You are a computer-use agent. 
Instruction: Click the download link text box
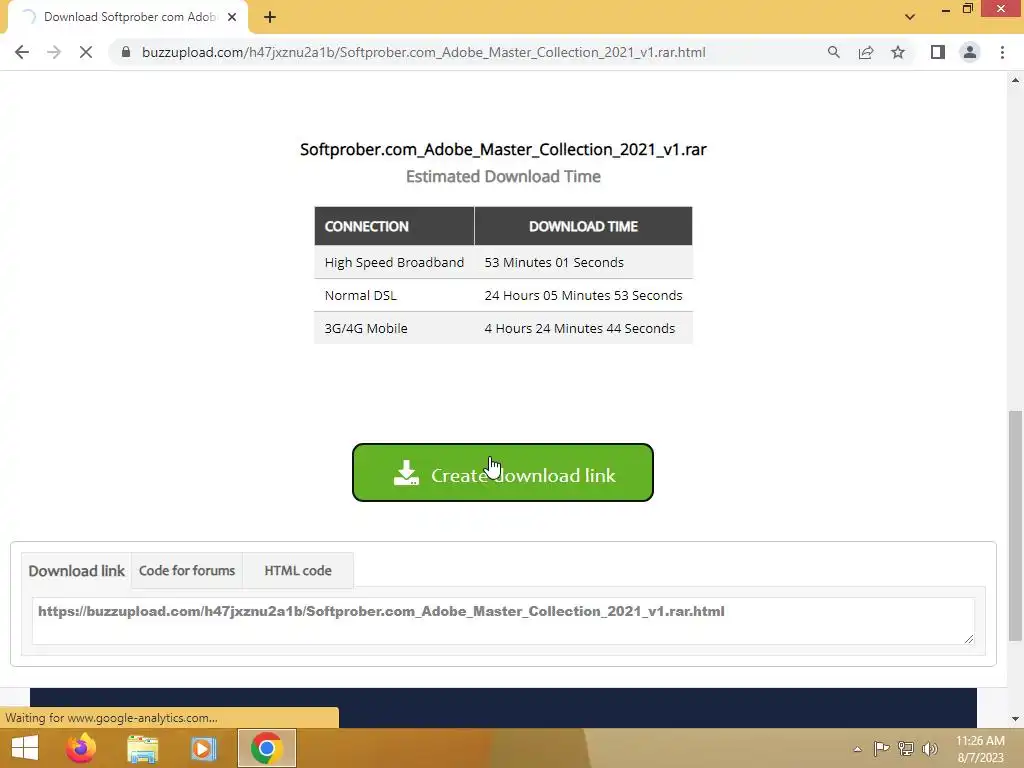(503, 621)
